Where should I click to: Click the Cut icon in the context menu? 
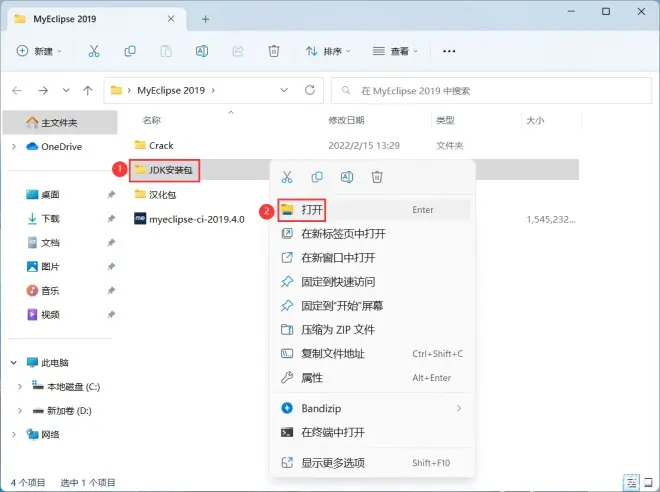287,177
